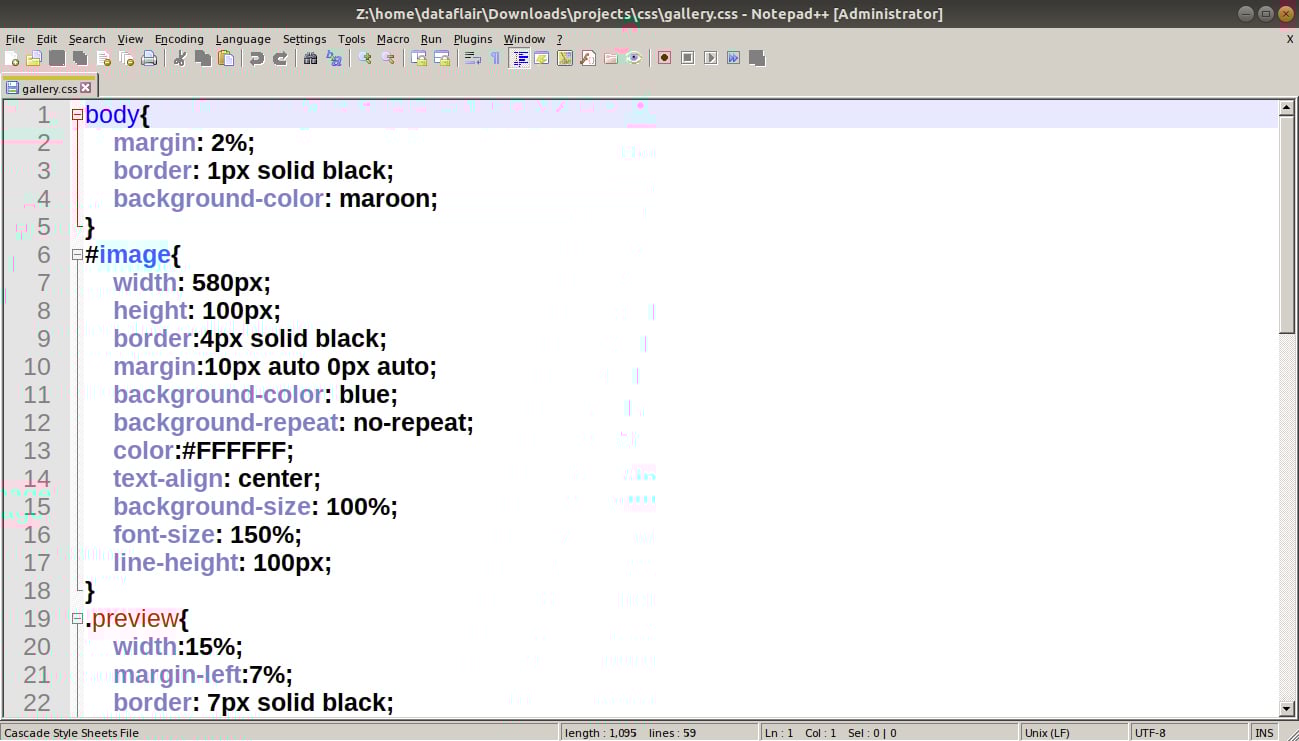Screen dimensions: 1299x741
Task: Click the Zoom Out toolbar icon
Action: pos(388,58)
